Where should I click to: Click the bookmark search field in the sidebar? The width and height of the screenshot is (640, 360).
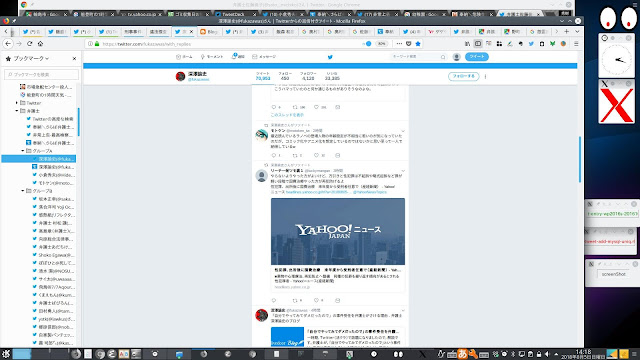pos(41,74)
